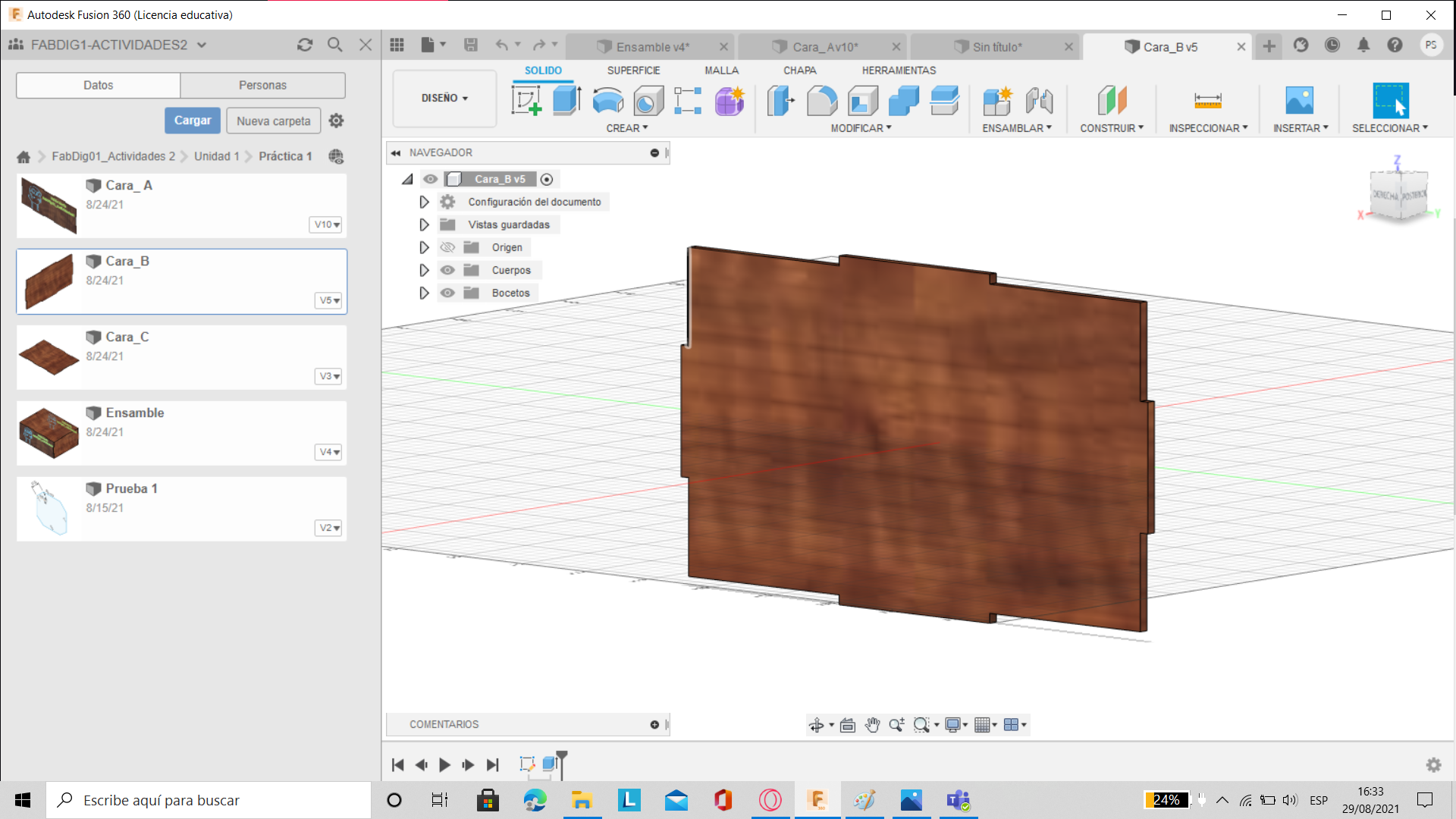This screenshot has height=819, width=1456.
Task: Expand the Cuerpos tree node
Action: pos(424,270)
